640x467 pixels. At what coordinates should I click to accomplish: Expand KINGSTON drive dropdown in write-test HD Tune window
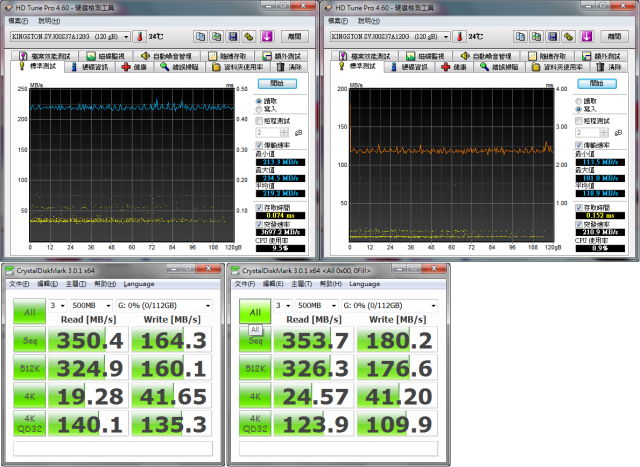(x=446, y=37)
